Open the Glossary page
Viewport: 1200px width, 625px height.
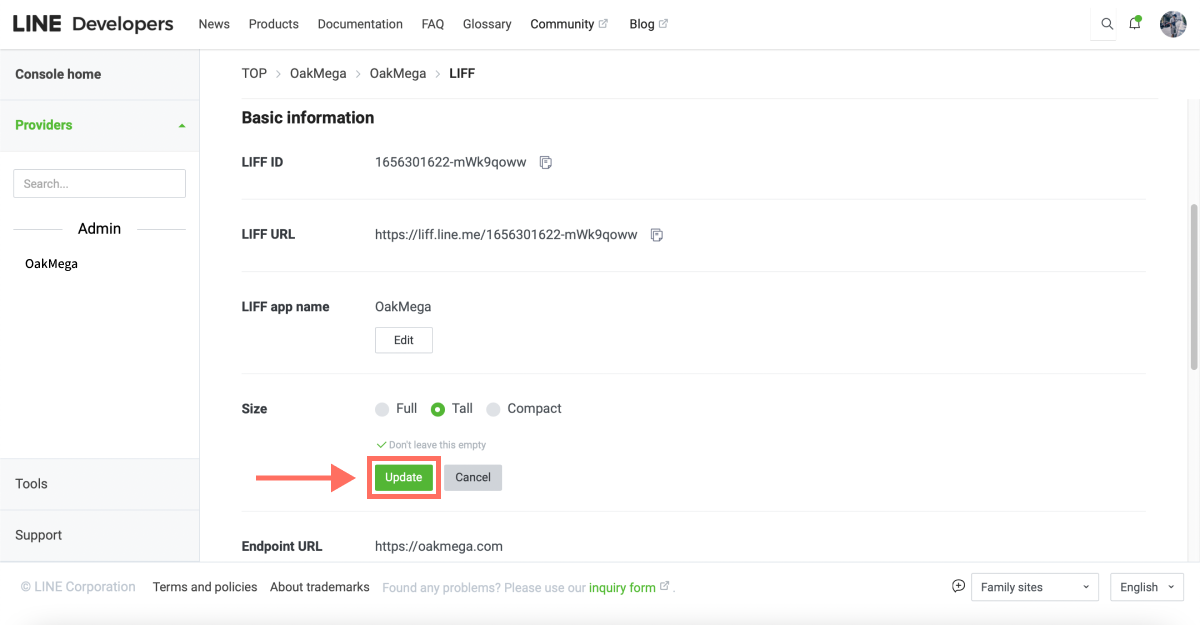click(x=487, y=24)
